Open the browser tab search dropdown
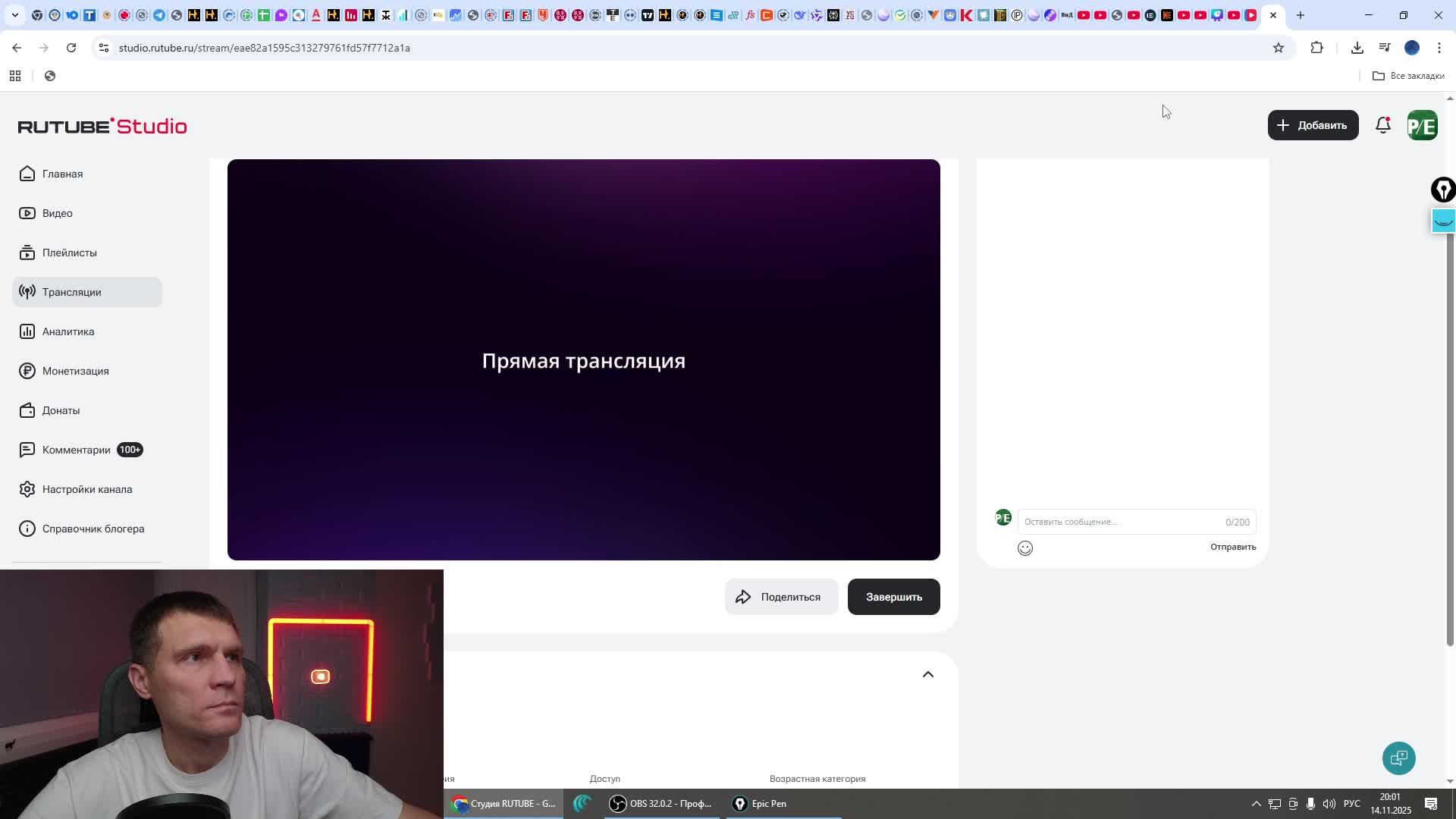This screenshot has width=1456, height=819. [14, 15]
